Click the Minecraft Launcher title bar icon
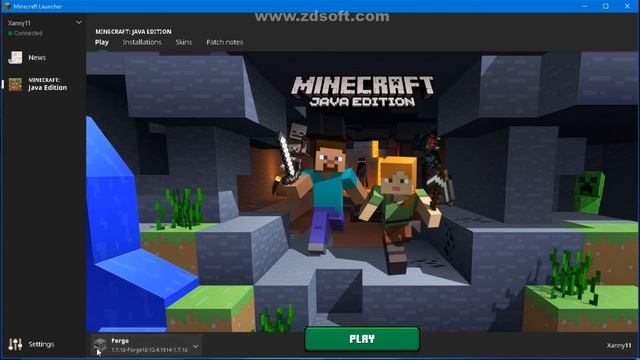The width and height of the screenshot is (640, 360). pos(7,6)
